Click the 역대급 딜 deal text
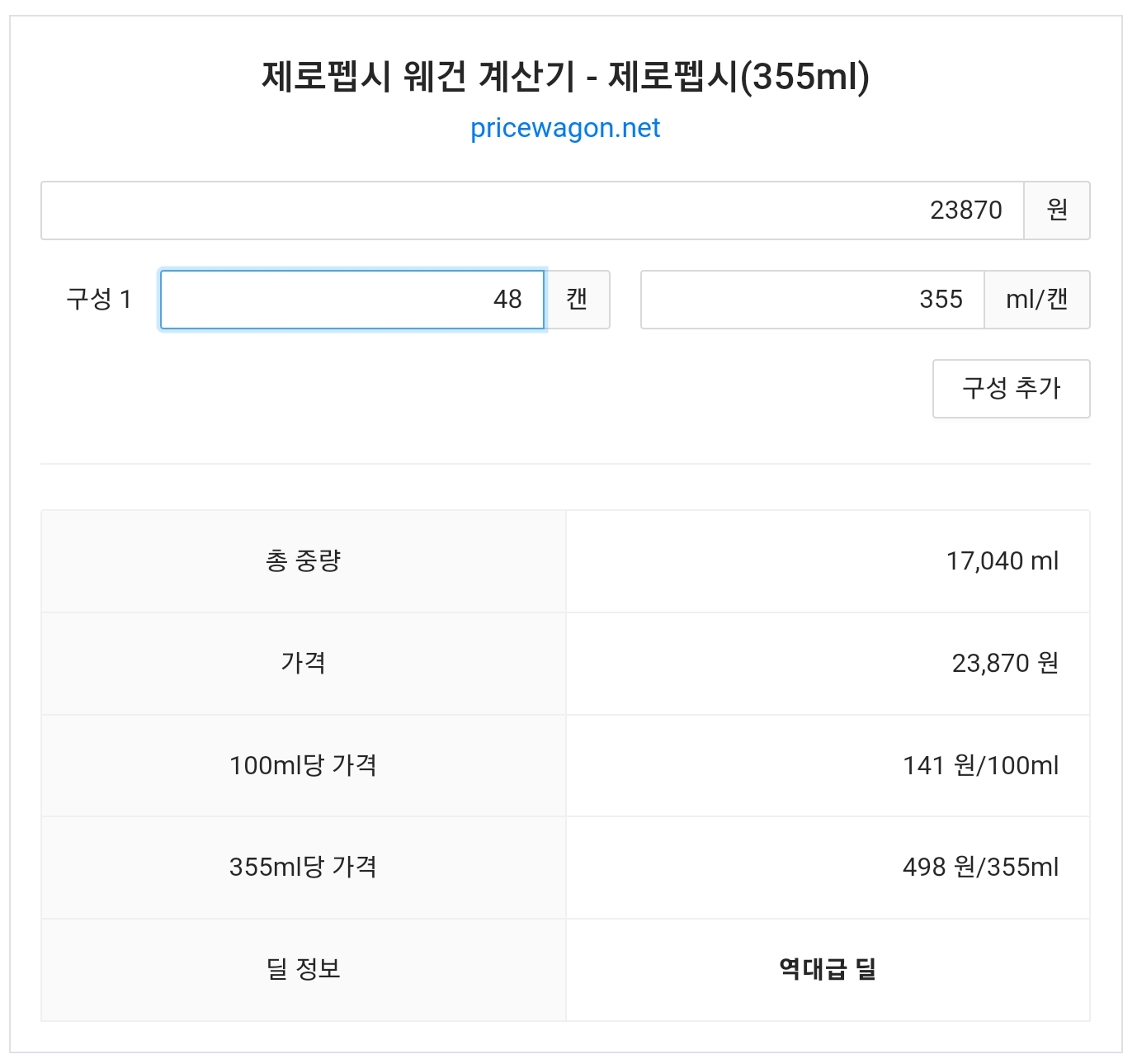1137x1064 pixels. click(x=827, y=969)
